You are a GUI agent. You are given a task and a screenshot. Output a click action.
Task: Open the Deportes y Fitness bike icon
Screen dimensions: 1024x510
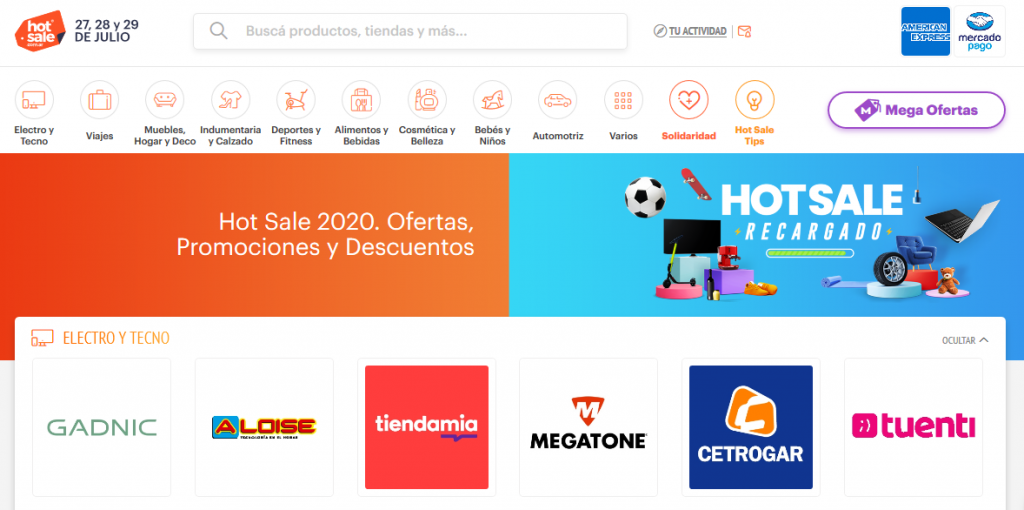coord(296,100)
